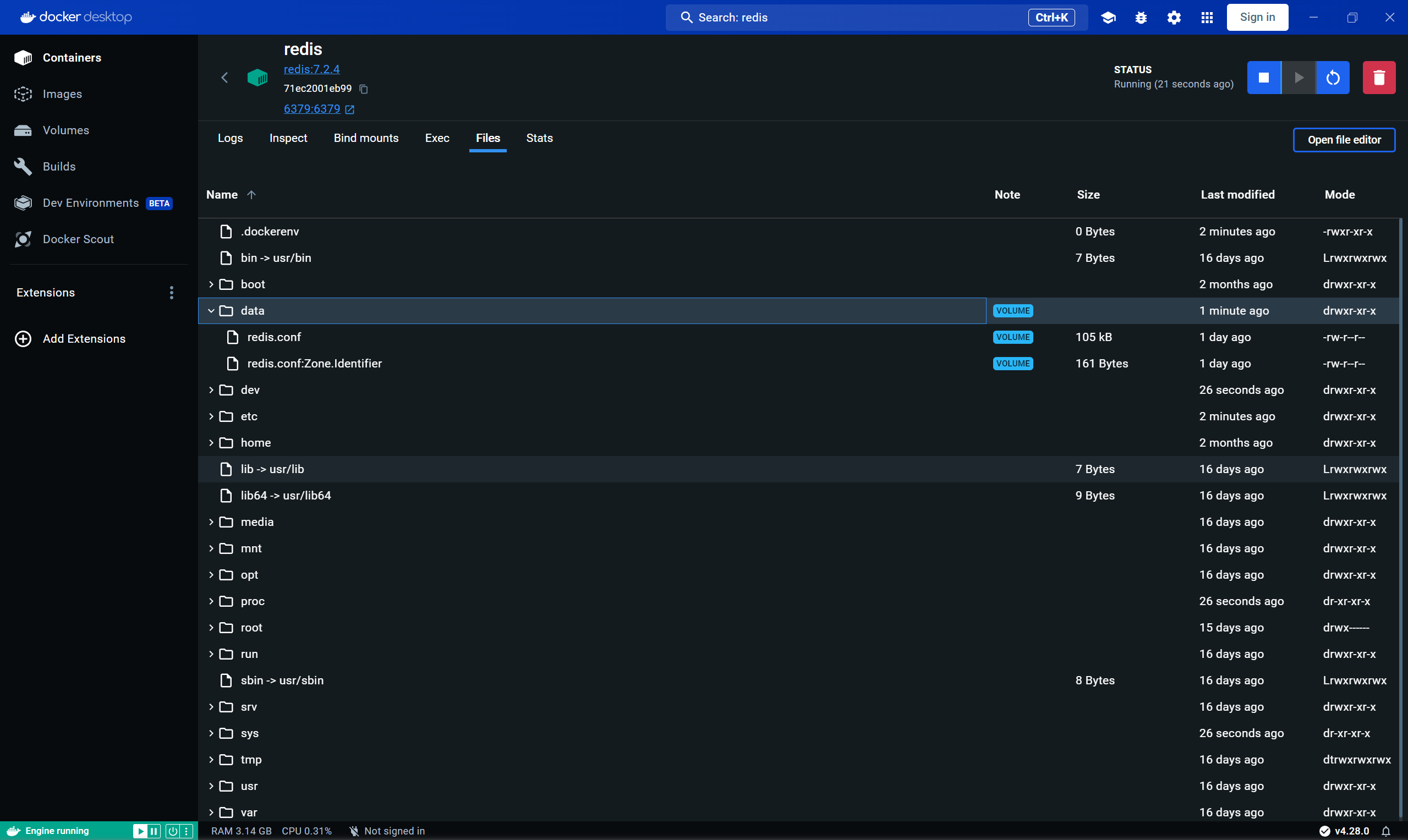Open the engine more-options menu in the status bar
This screenshot has height=840, width=1408.
click(x=187, y=831)
